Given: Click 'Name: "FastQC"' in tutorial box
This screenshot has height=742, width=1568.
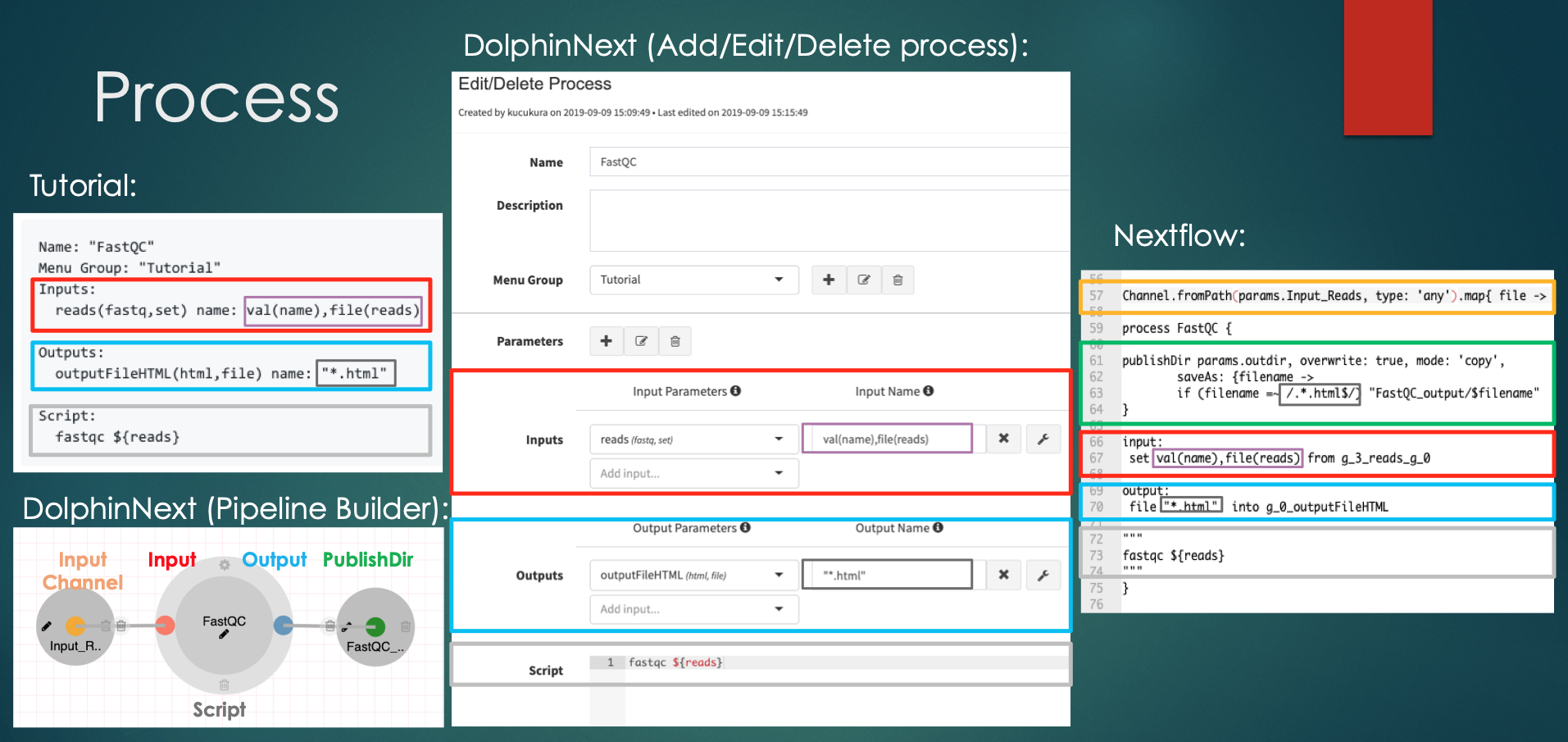Looking at the screenshot, I should pyautogui.click(x=96, y=247).
